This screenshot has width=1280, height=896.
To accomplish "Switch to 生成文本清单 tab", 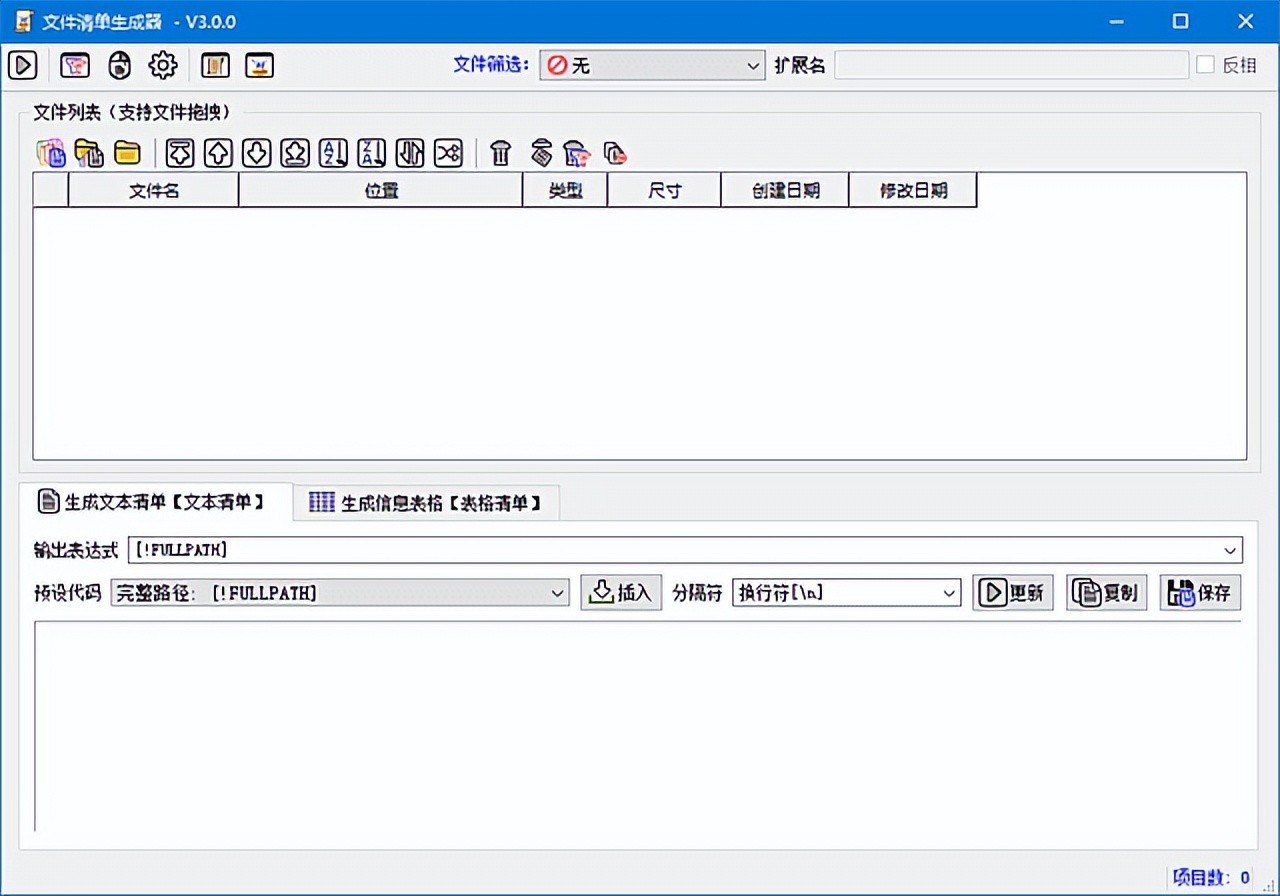I will pyautogui.click(x=155, y=502).
